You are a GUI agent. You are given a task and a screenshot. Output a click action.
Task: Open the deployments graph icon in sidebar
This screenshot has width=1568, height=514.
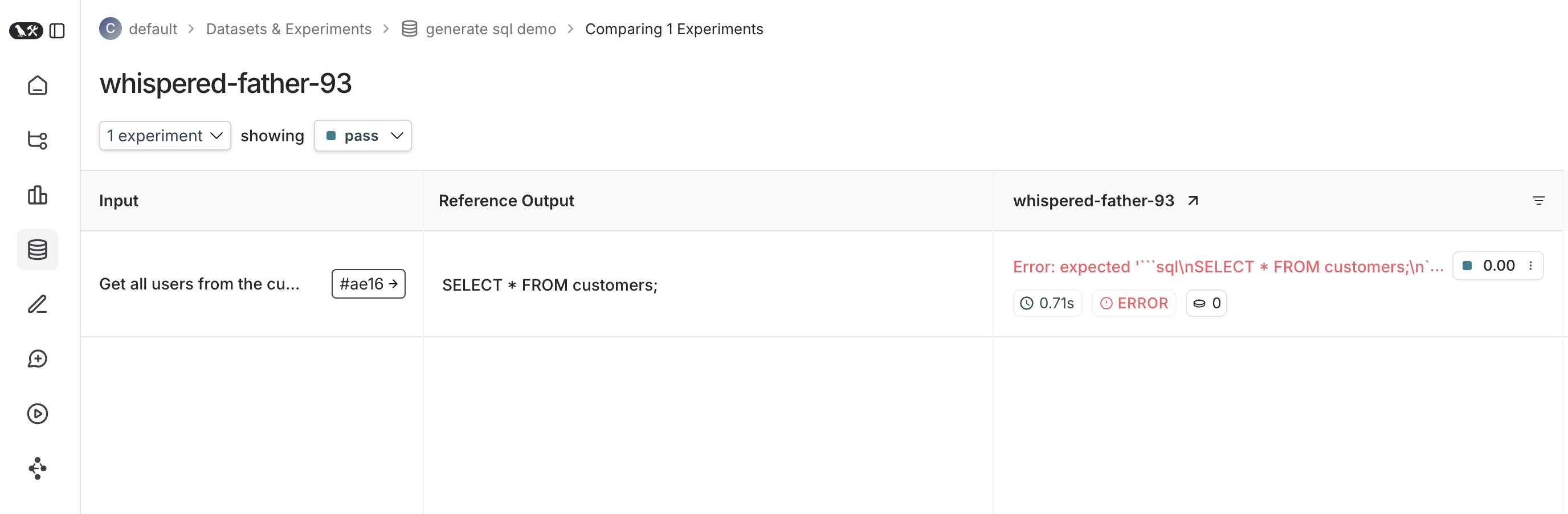click(x=37, y=468)
